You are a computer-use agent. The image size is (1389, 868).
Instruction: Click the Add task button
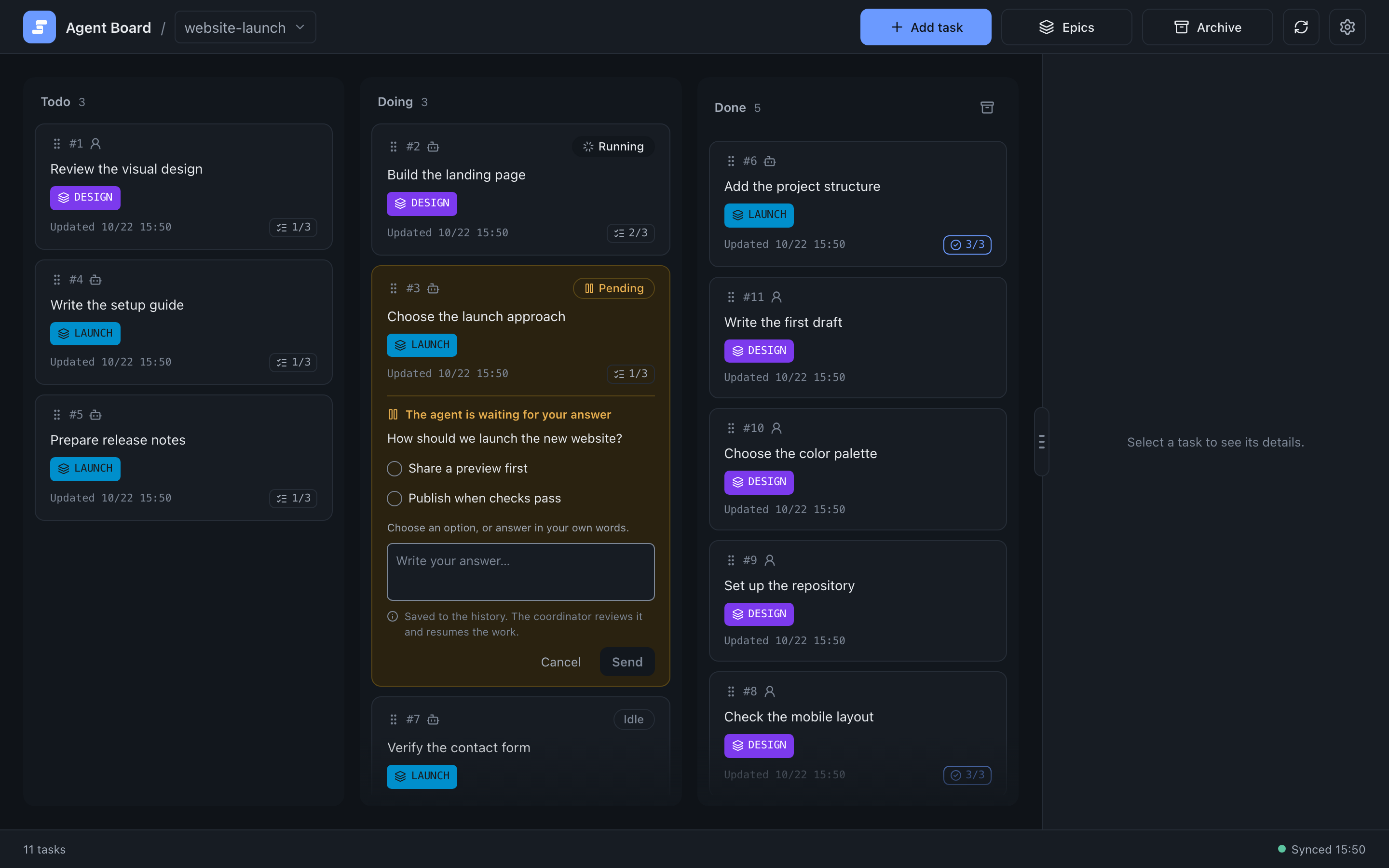(x=925, y=27)
